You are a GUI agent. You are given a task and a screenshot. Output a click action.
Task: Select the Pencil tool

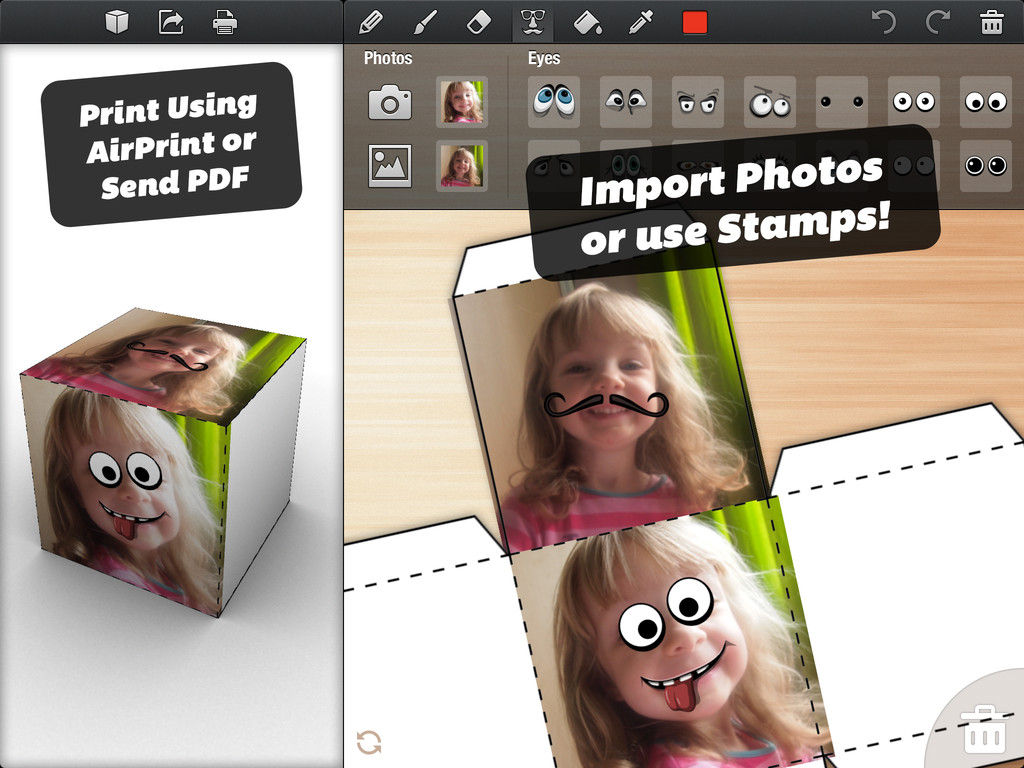pyautogui.click(x=371, y=22)
